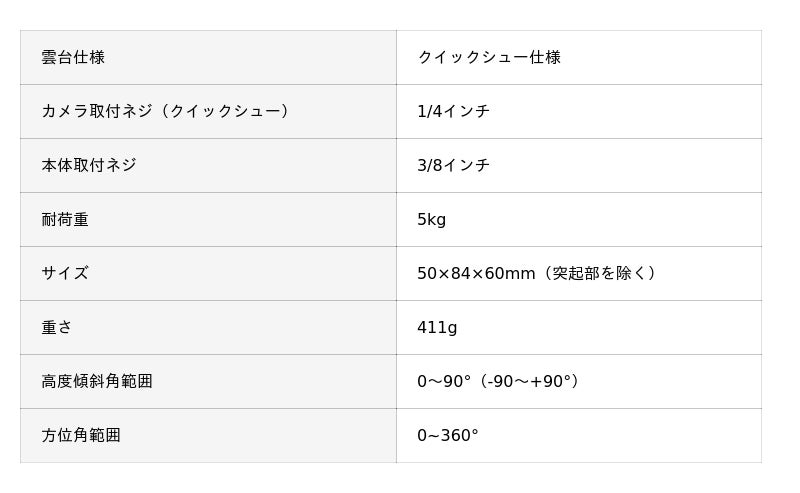Click the 高度傾斜角範囲 label cell
Image resolution: width=800 pixels, height=493 pixels.
pos(208,382)
